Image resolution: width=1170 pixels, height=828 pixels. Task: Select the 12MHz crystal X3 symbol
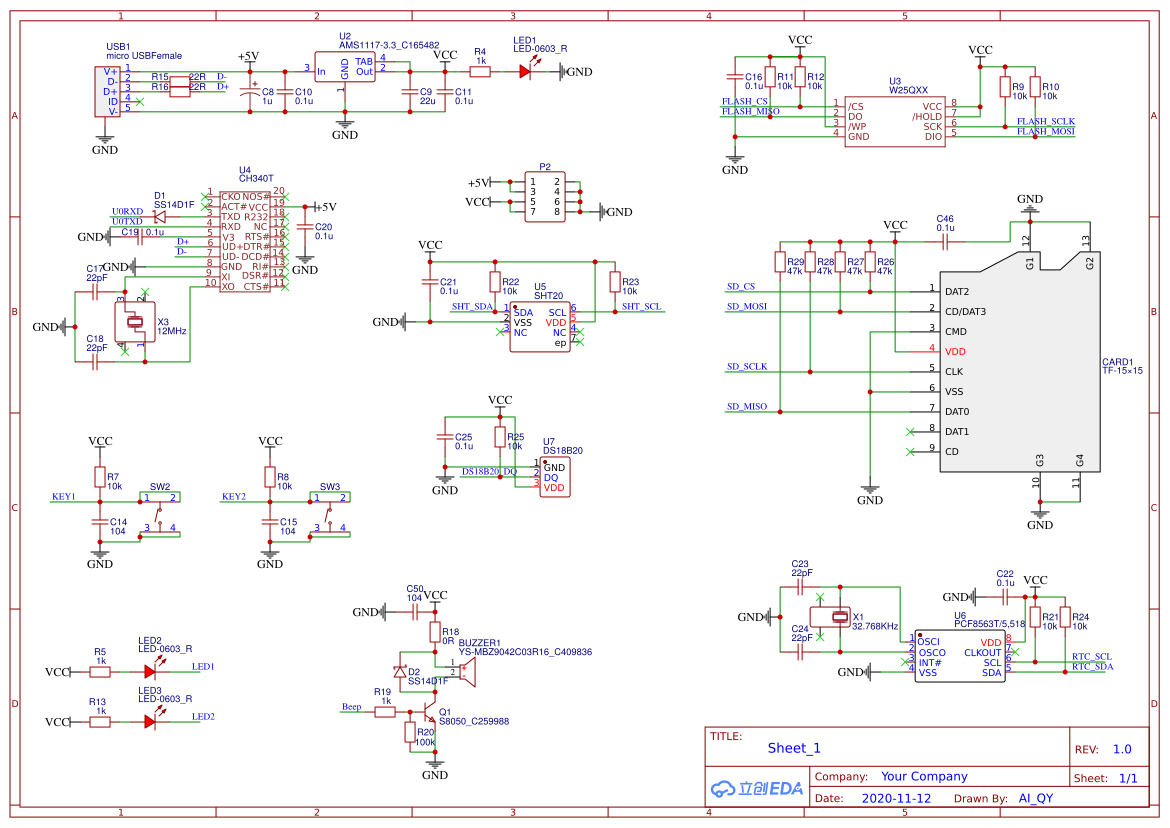[x=135, y=322]
